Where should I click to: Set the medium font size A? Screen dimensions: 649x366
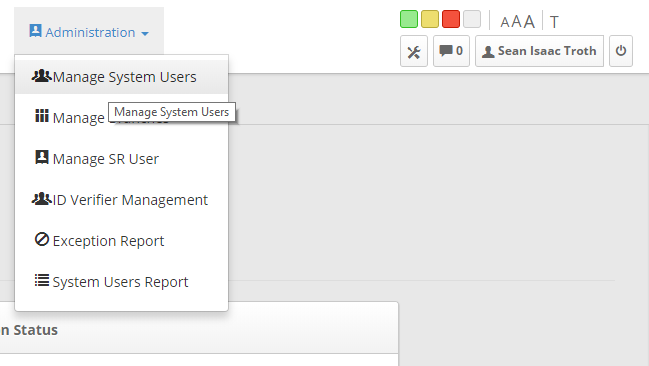click(516, 22)
